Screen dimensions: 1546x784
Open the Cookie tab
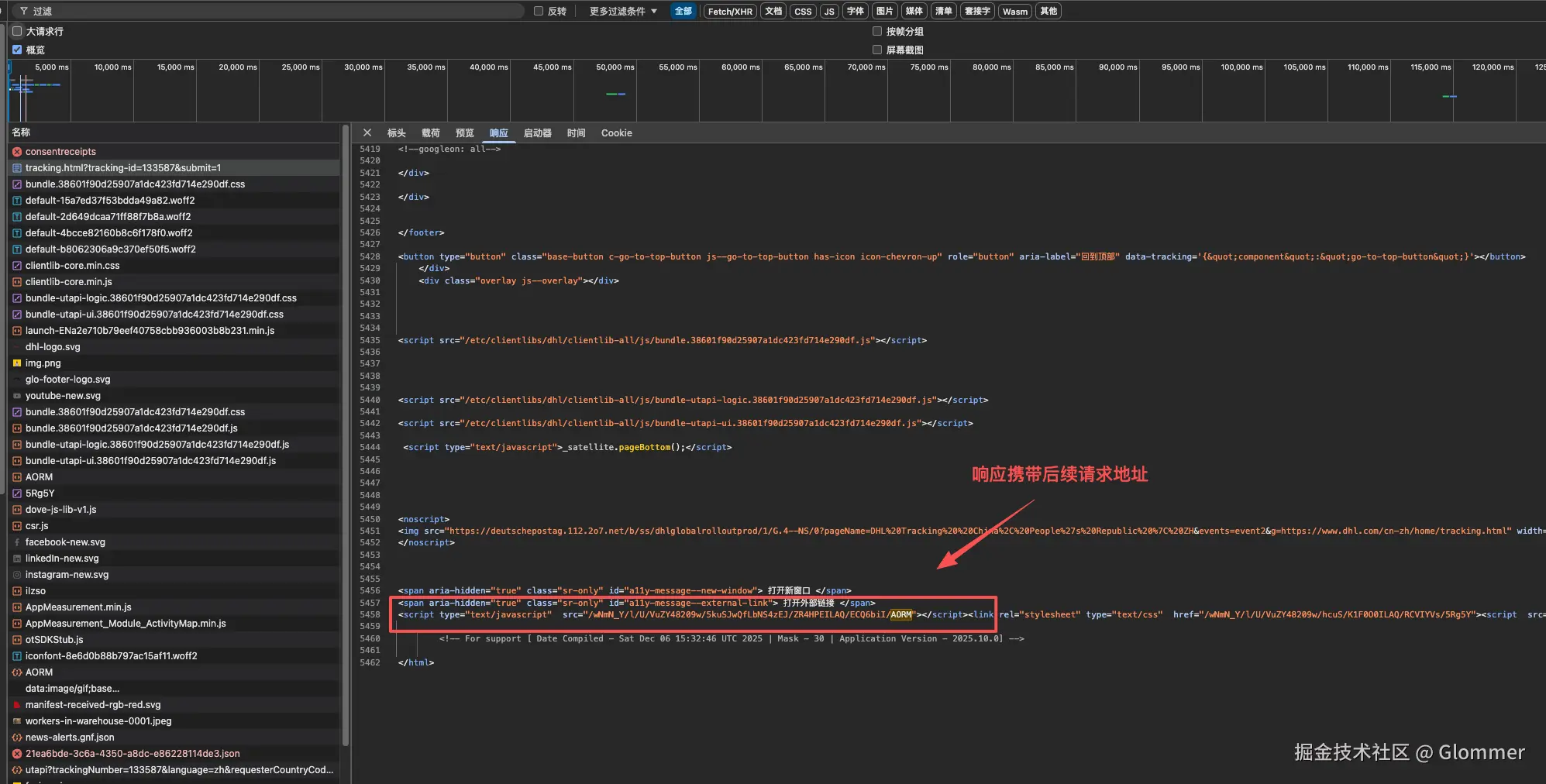click(x=616, y=133)
